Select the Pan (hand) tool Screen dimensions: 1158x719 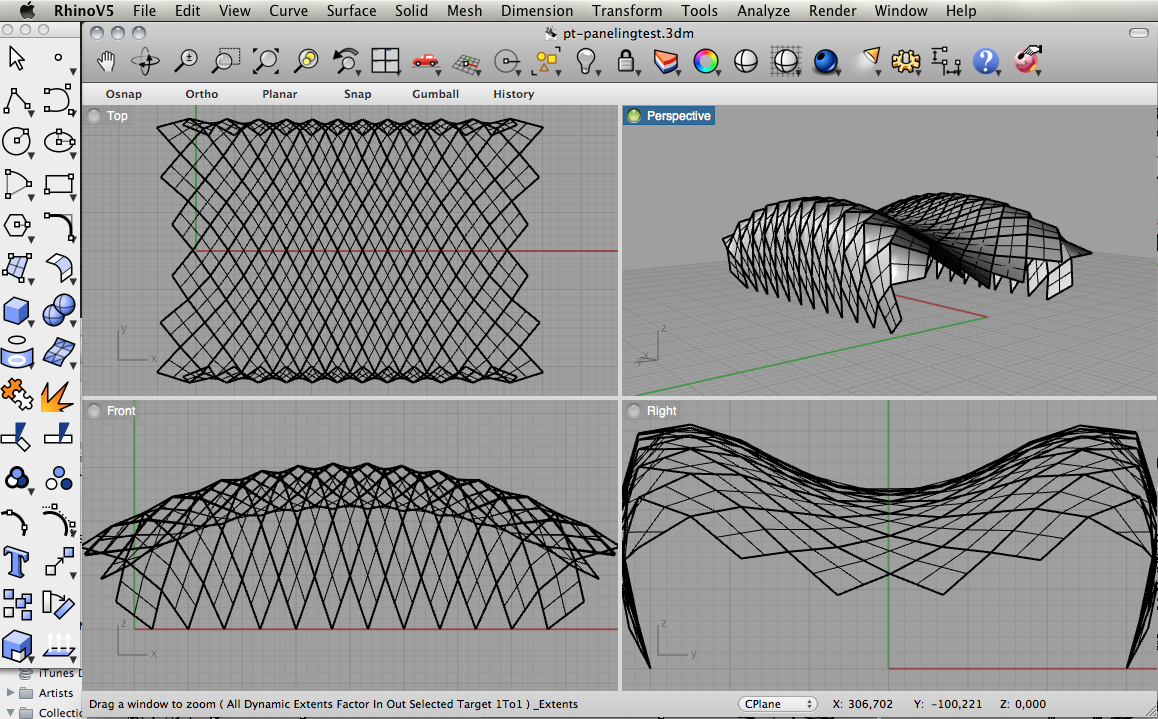(x=107, y=62)
